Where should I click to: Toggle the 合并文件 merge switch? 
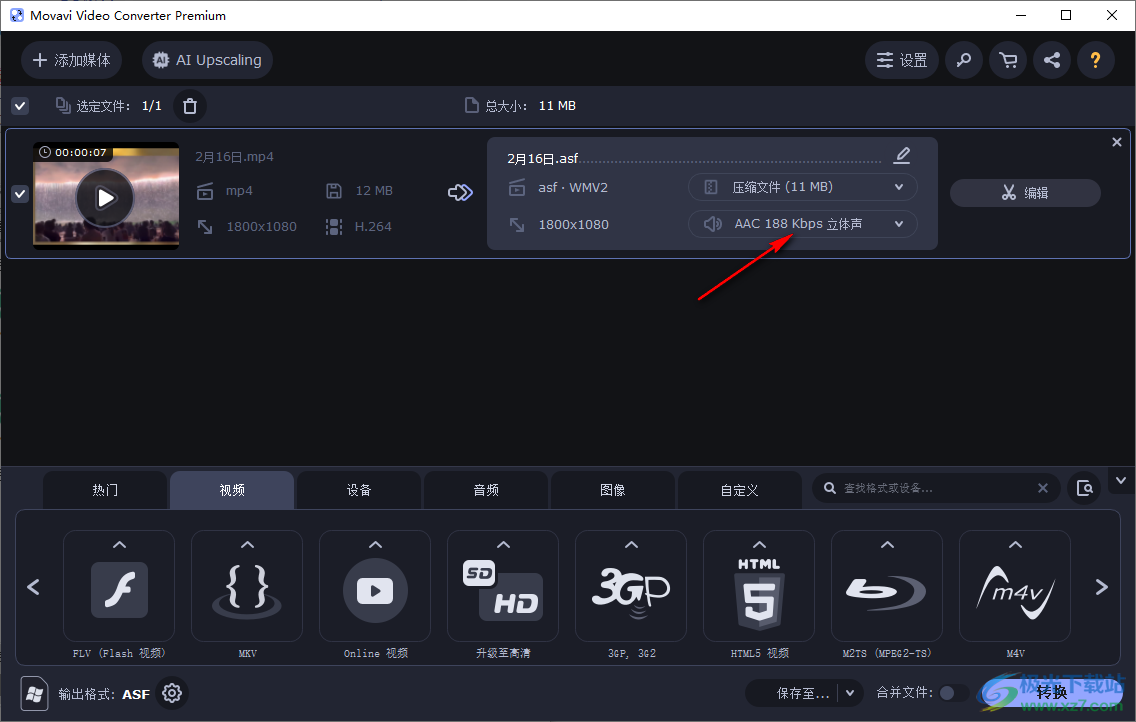click(953, 693)
